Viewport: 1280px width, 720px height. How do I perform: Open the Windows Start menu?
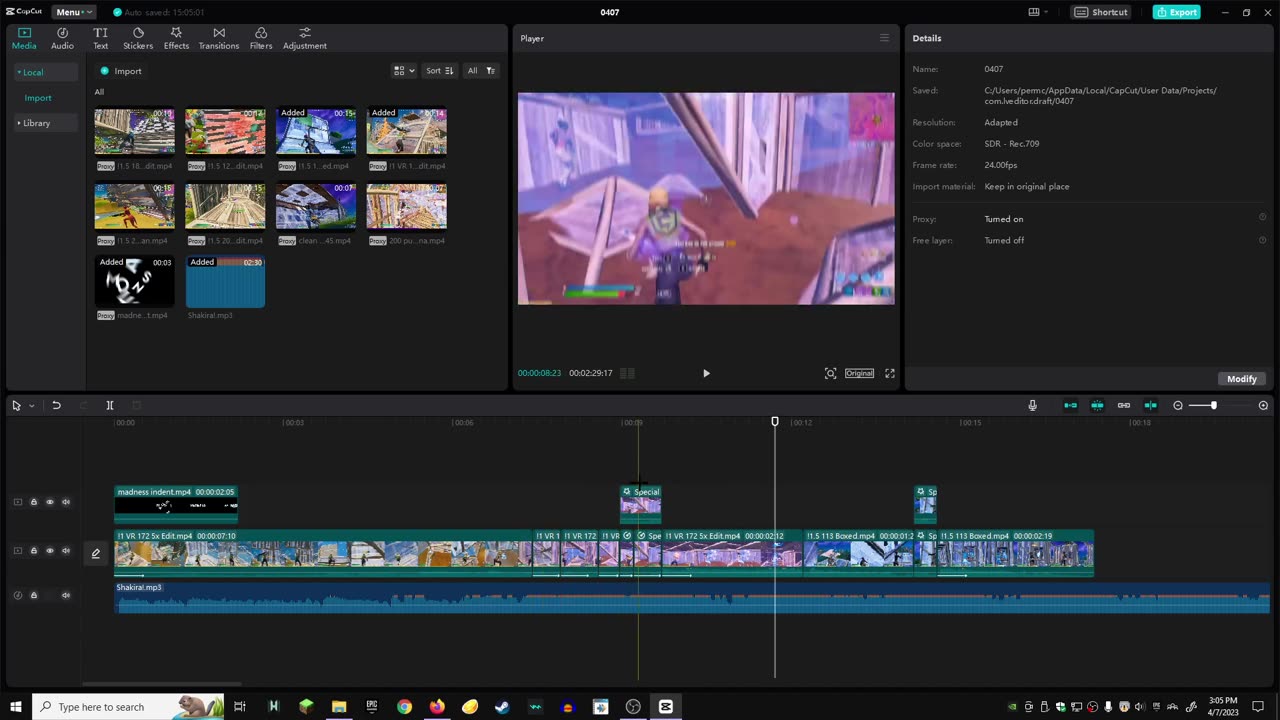click(x=16, y=707)
